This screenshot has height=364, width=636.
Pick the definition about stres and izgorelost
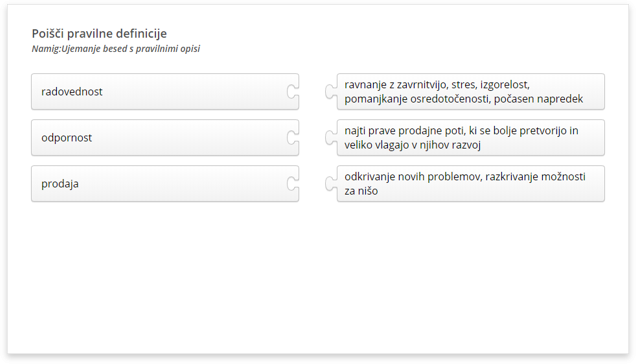point(471,92)
